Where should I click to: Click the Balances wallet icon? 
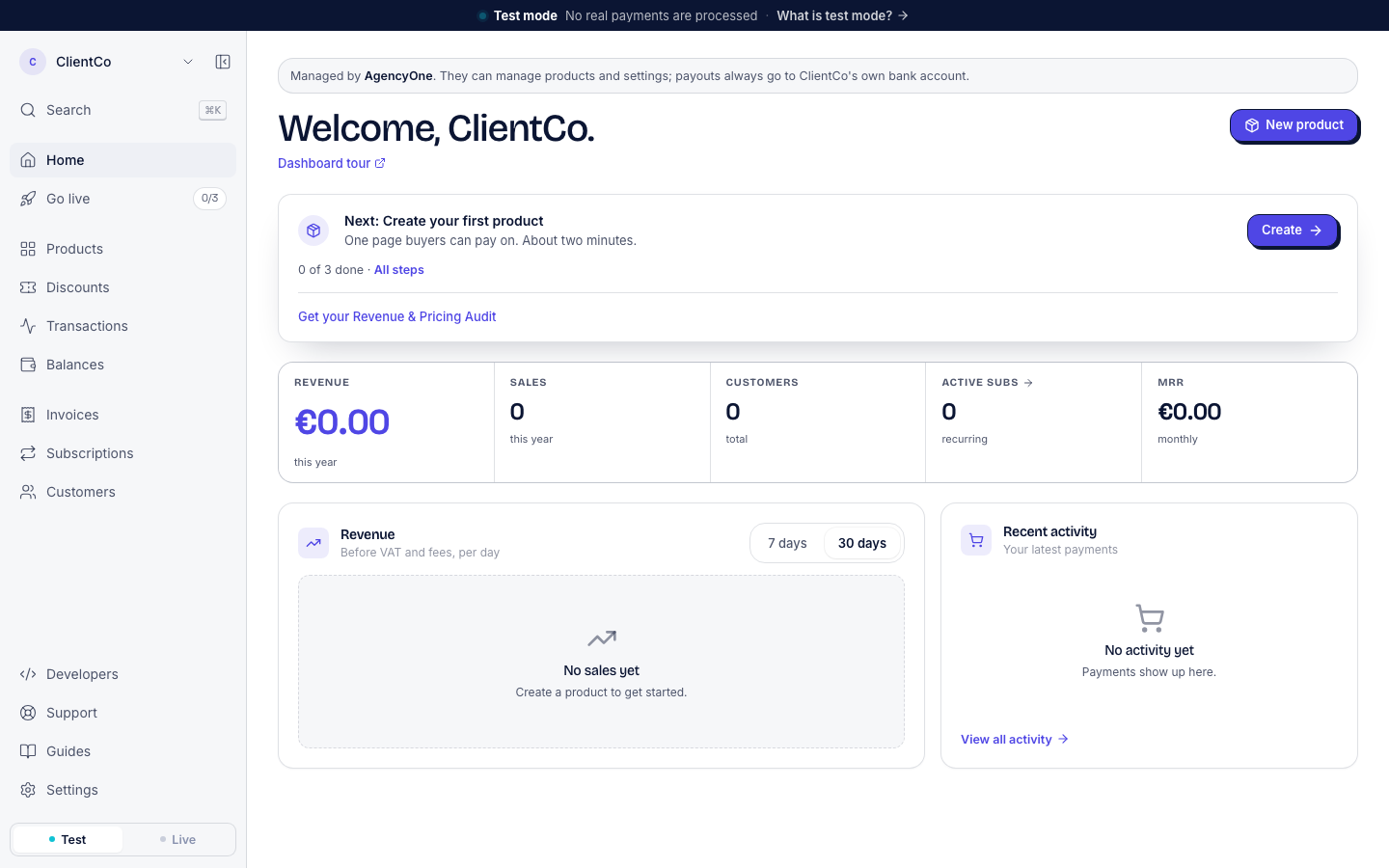click(28, 365)
